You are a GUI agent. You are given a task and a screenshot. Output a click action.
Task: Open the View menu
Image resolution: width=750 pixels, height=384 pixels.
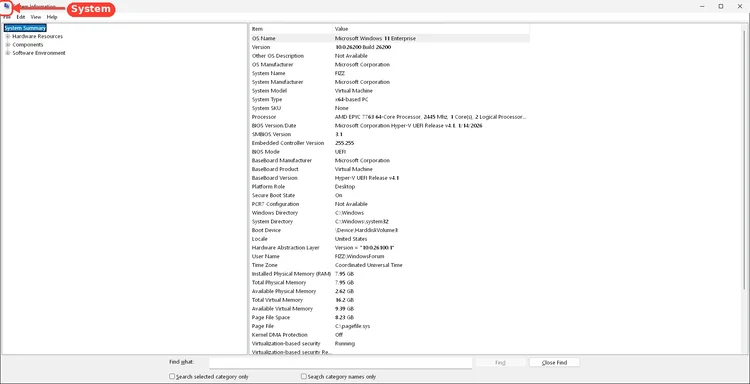[36, 17]
